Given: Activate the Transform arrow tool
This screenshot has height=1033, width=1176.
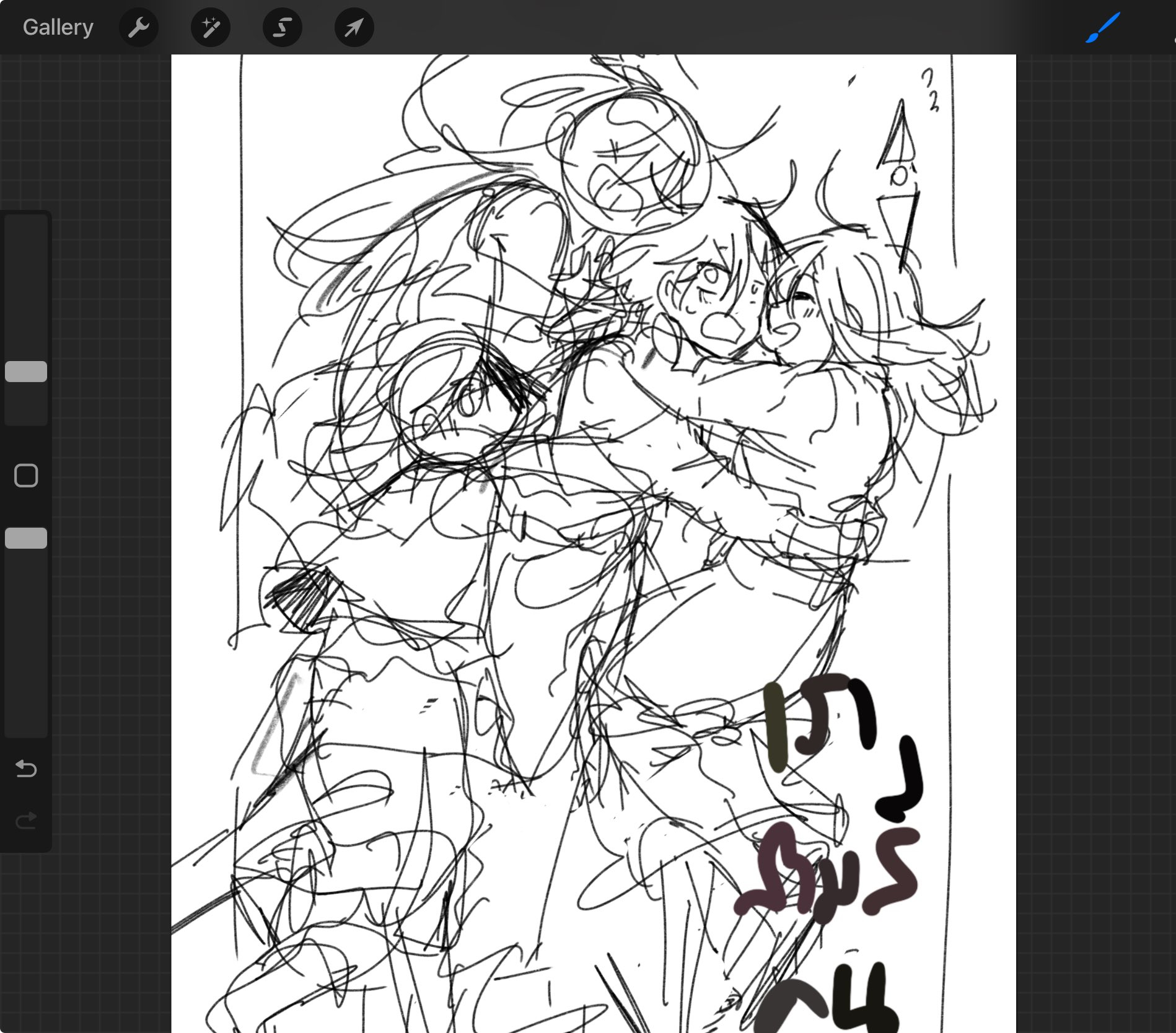Looking at the screenshot, I should [x=354, y=28].
